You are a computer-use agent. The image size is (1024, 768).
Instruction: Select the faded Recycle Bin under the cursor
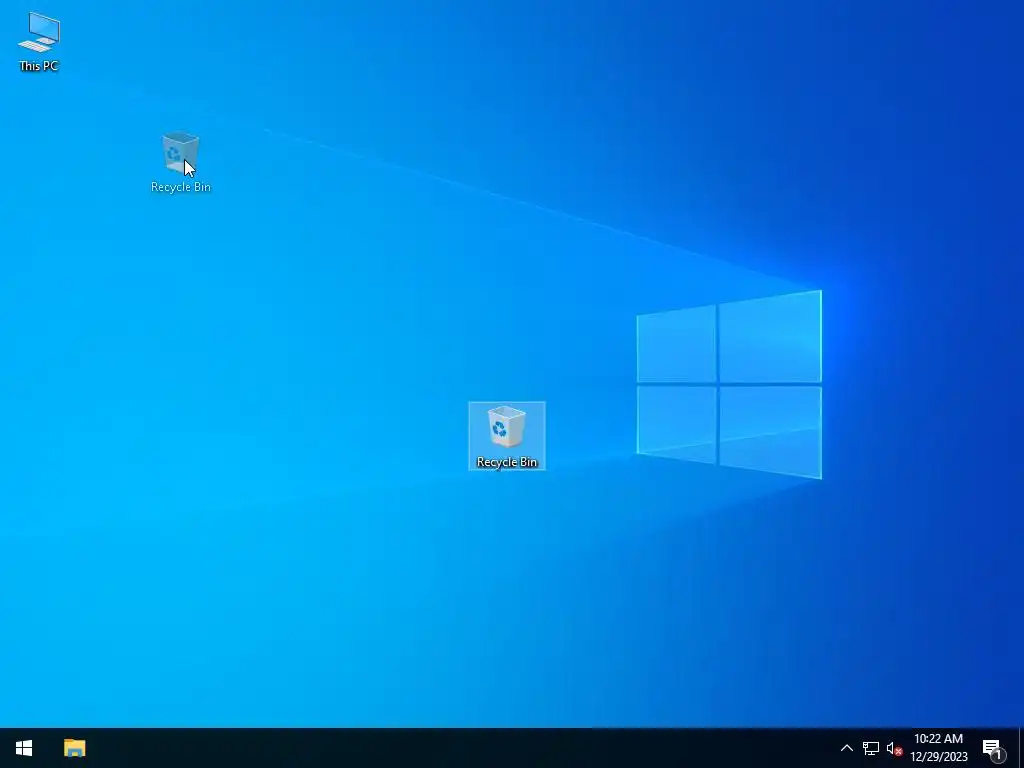click(180, 163)
